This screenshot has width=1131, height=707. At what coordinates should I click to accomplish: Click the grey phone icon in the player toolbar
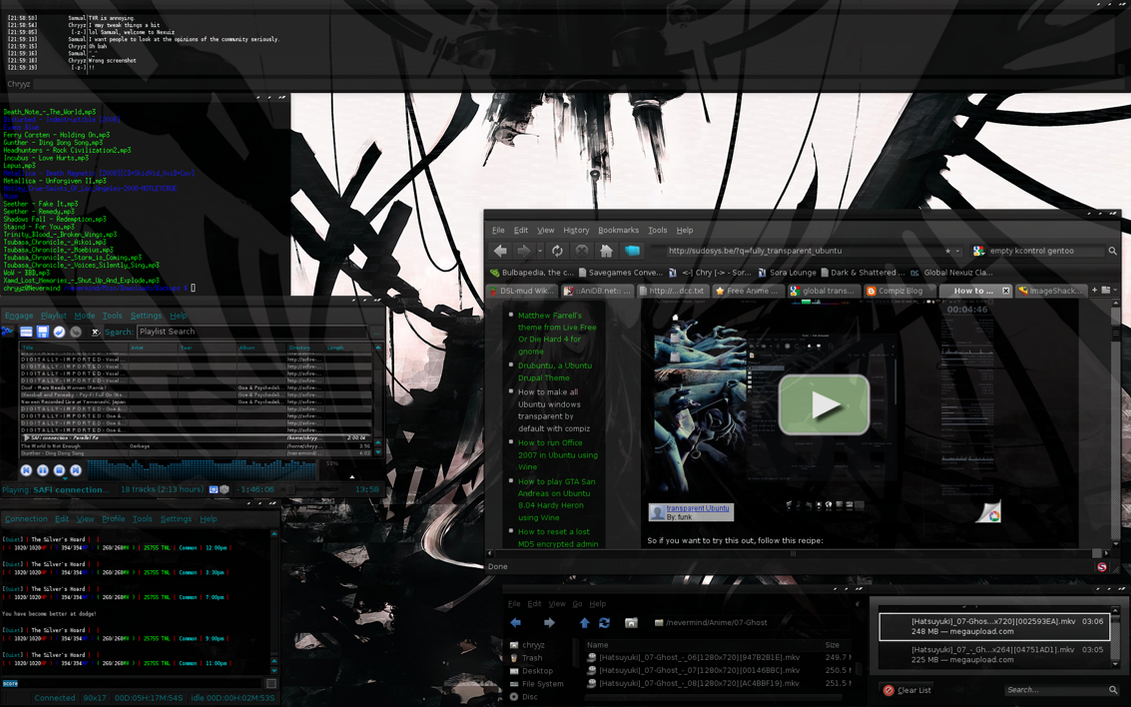[76, 332]
